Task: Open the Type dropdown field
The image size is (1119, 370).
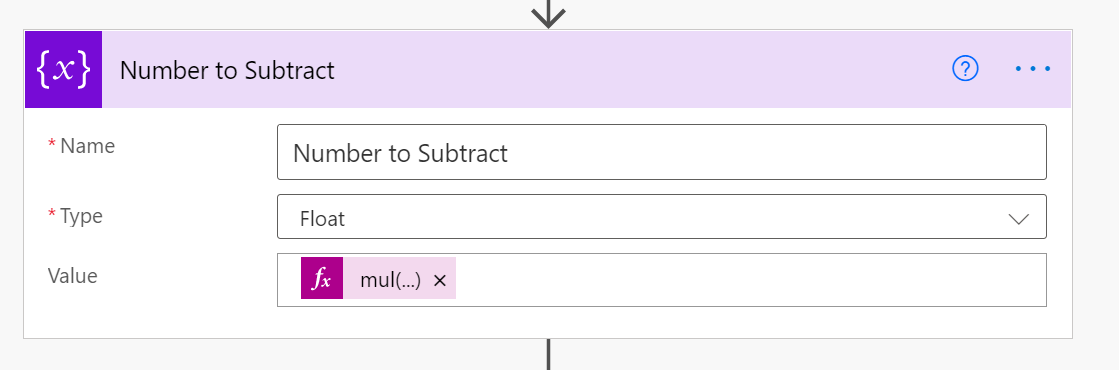Action: (x=662, y=216)
